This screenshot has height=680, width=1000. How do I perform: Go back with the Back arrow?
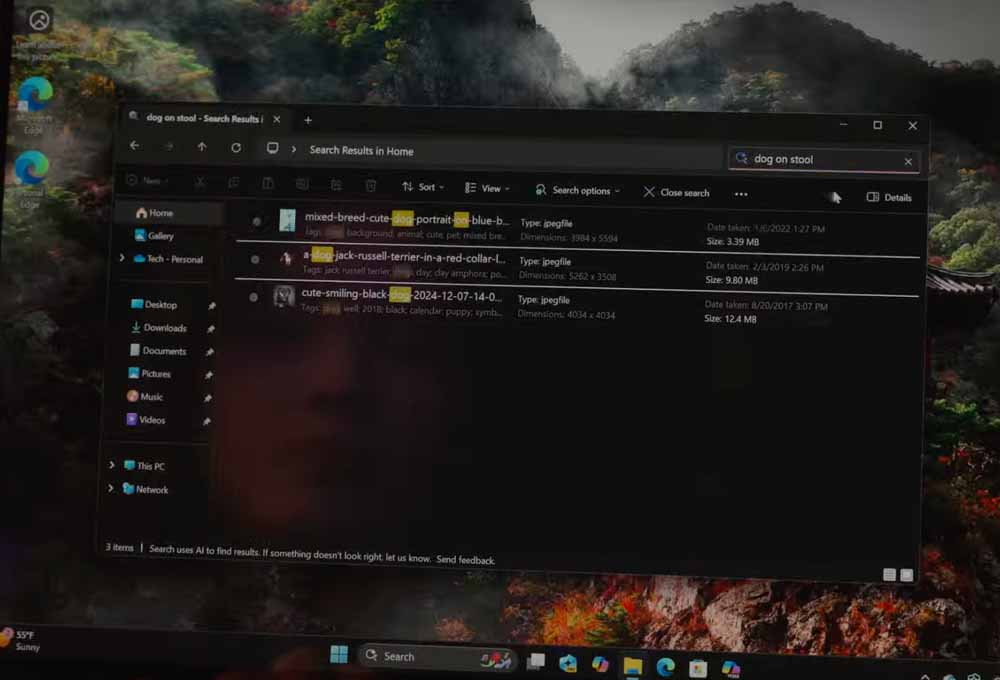[x=135, y=146]
